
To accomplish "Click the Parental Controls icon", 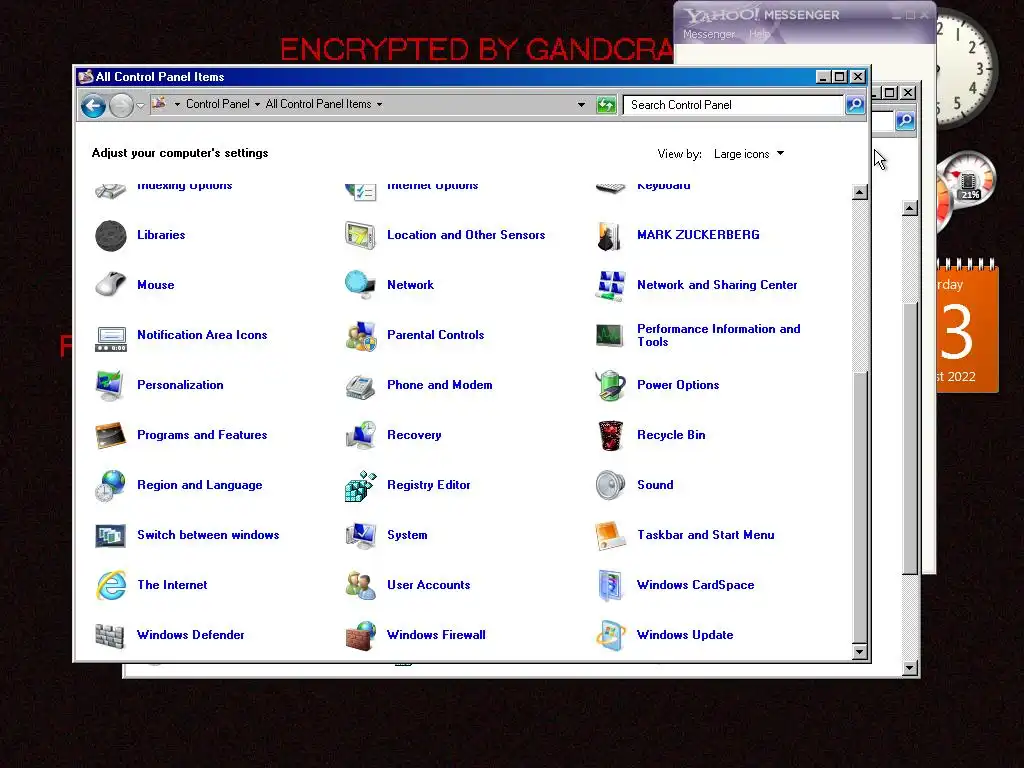I will pos(361,336).
